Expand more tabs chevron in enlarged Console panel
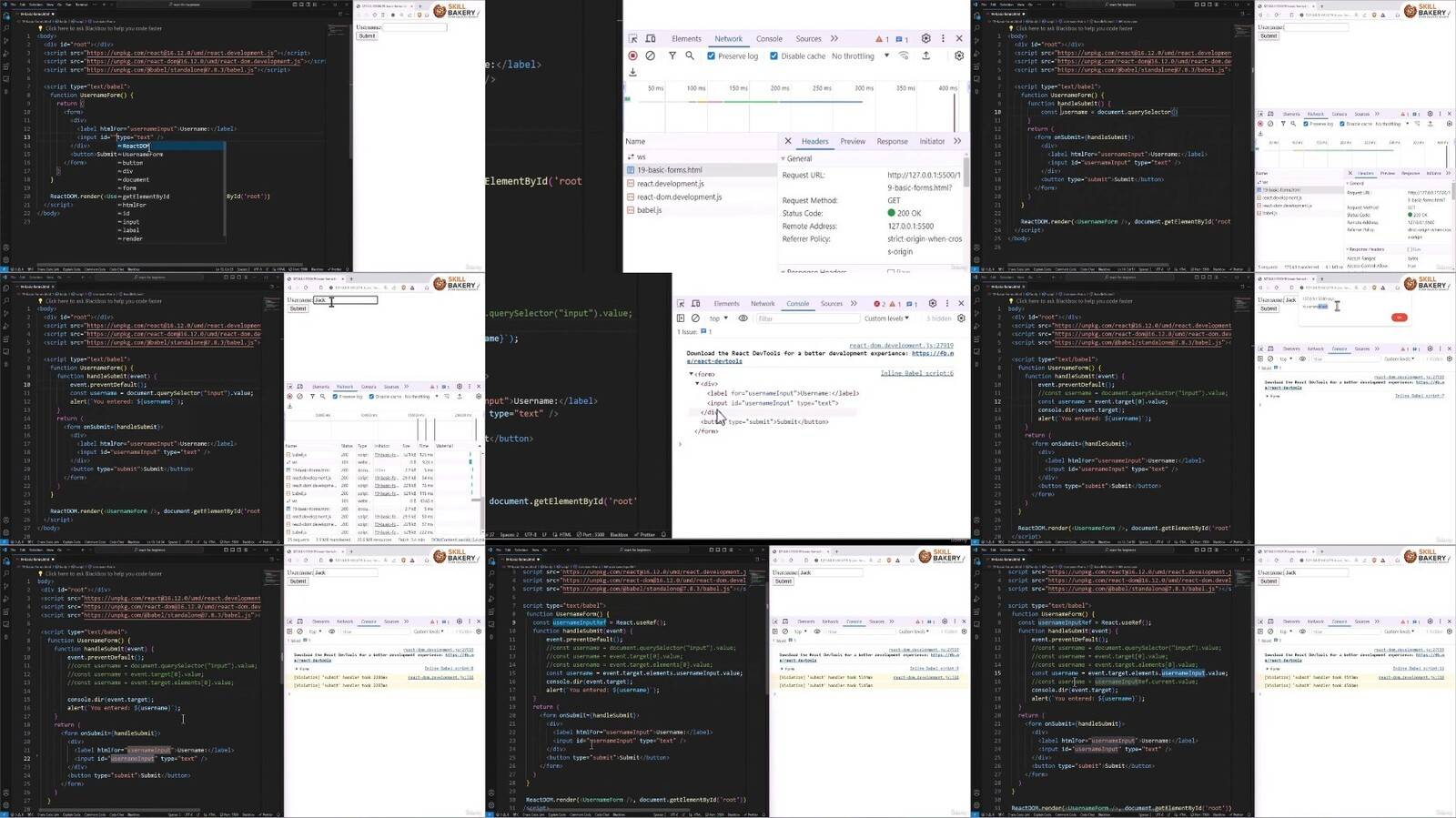The image size is (1456, 818). click(x=854, y=304)
